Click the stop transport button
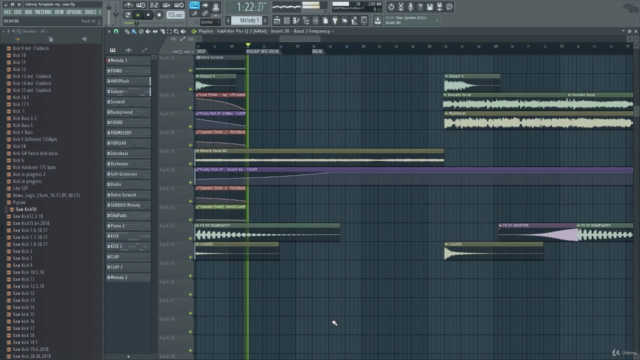Viewport: 640px width, 360px height. (148, 15)
